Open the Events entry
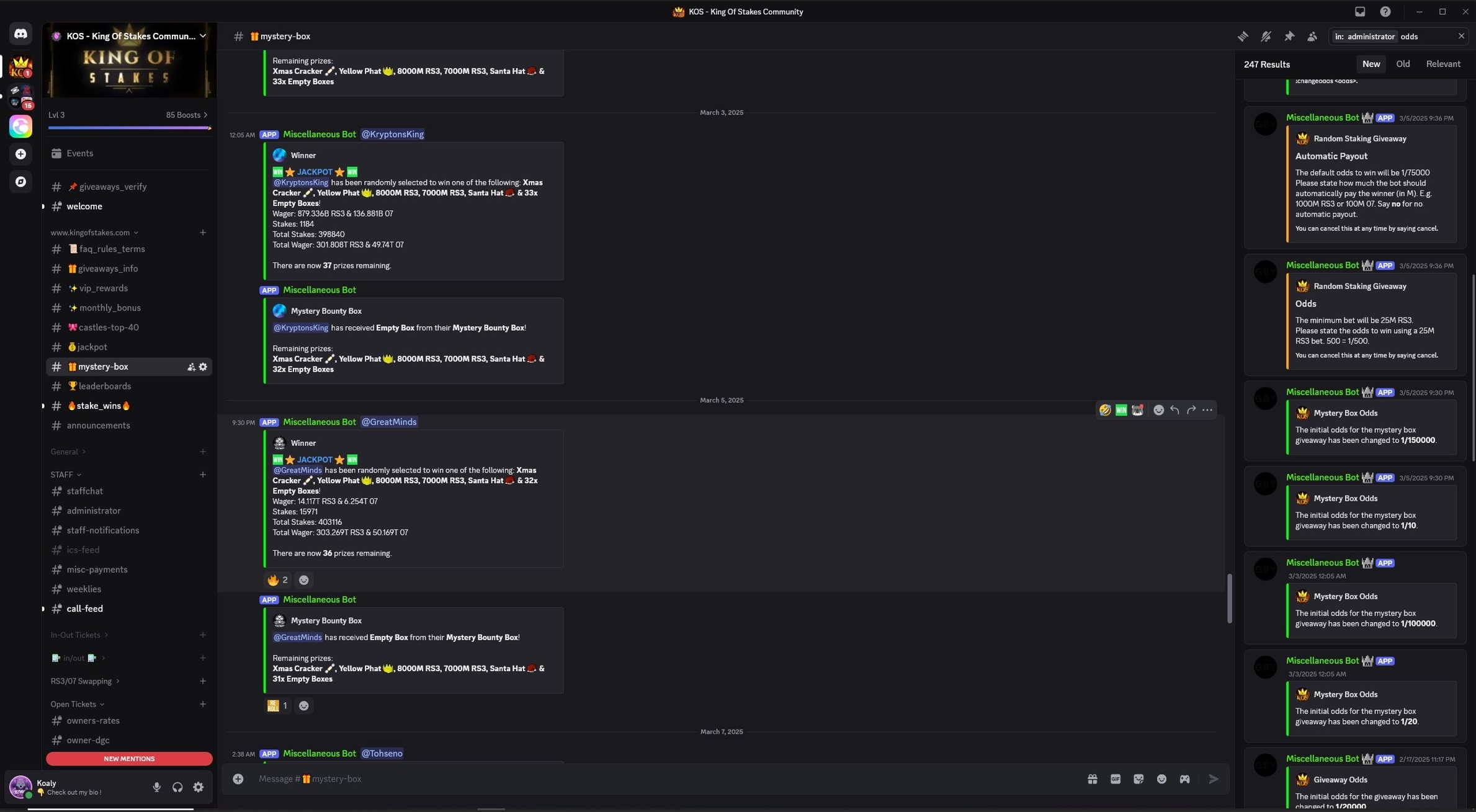The height and width of the screenshot is (812, 1476). [129, 153]
